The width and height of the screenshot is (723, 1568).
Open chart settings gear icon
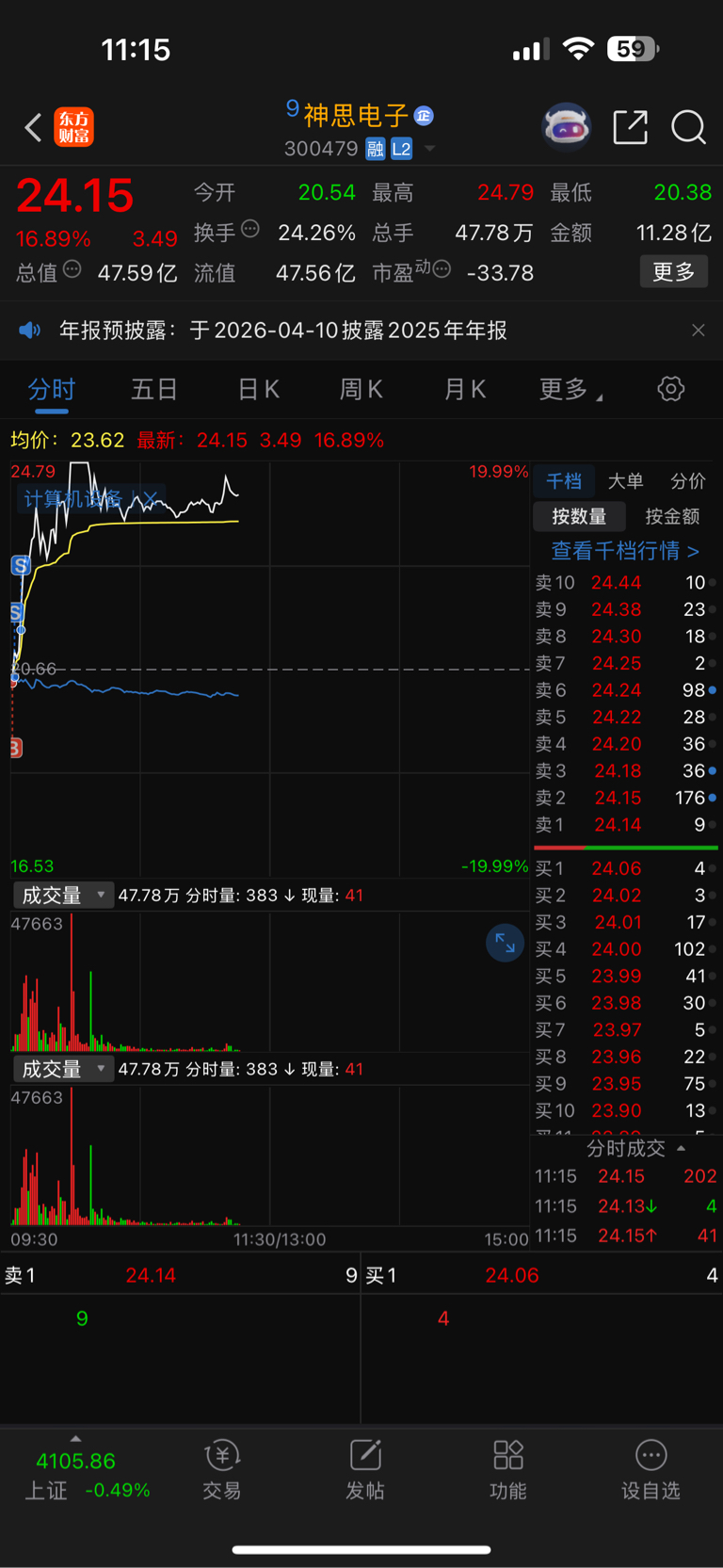click(670, 389)
